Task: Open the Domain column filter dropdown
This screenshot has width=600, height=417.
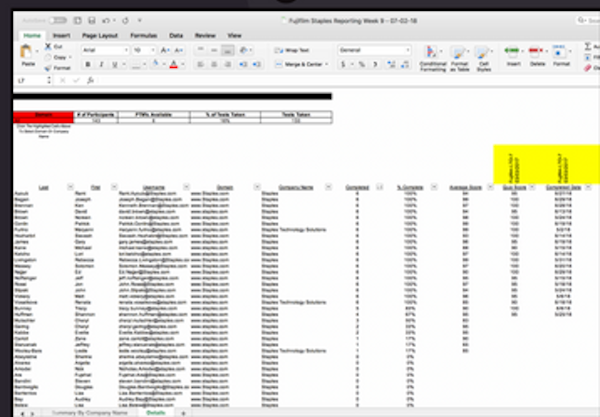Action: click(257, 187)
